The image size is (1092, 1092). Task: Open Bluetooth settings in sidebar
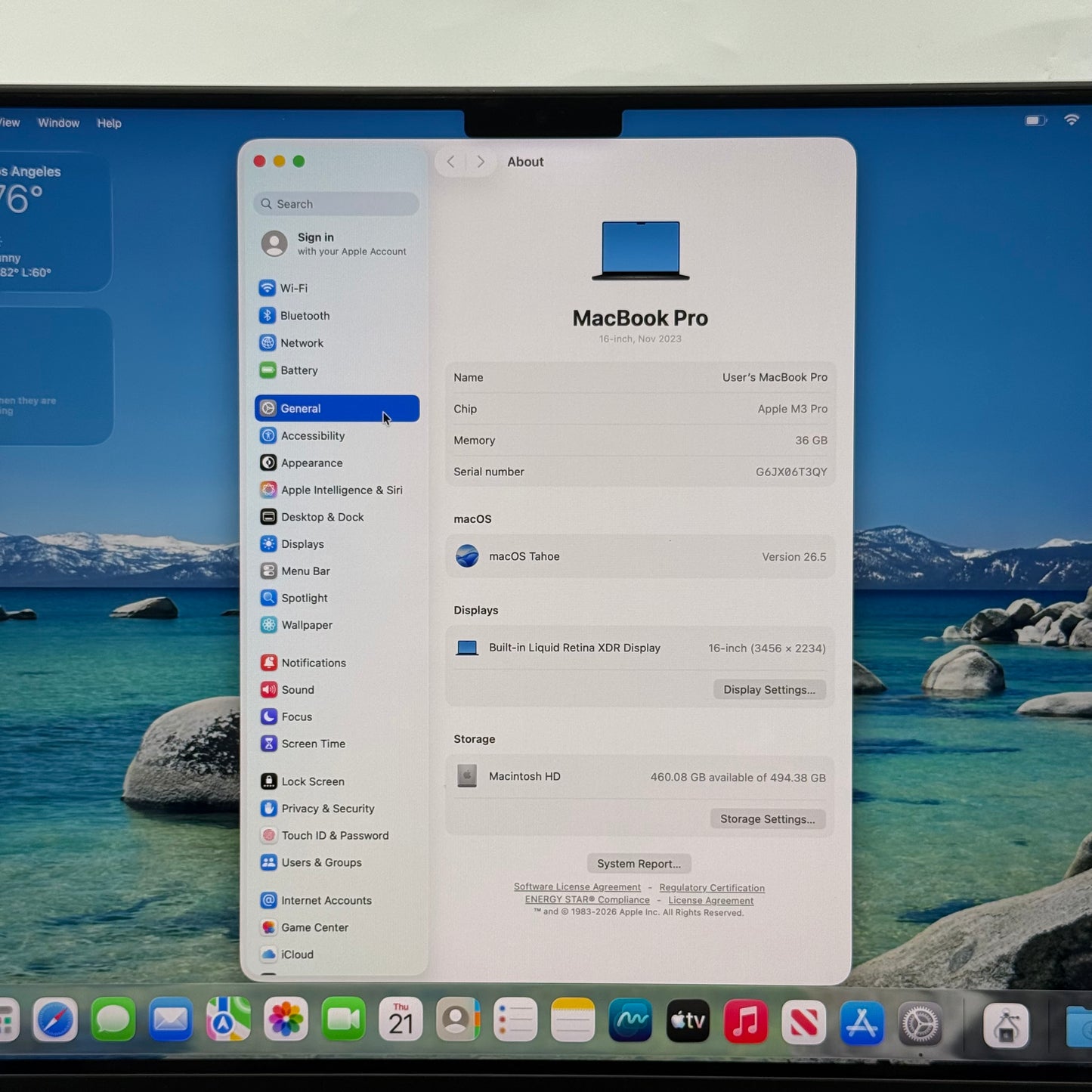click(x=336, y=315)
